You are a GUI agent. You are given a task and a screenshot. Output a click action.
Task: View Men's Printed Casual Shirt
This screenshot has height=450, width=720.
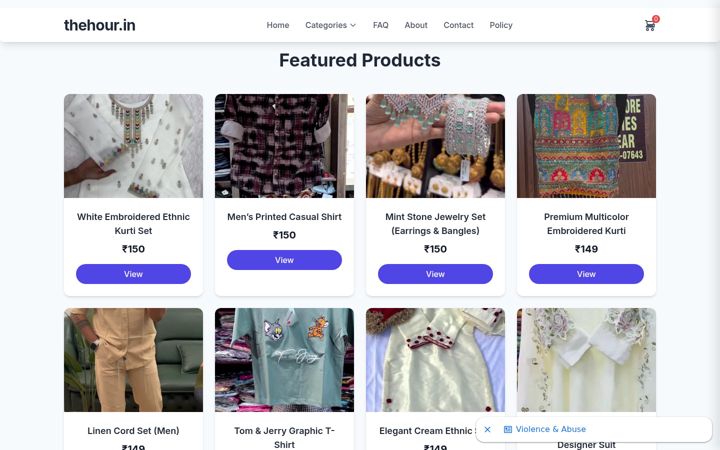[284, 260]
